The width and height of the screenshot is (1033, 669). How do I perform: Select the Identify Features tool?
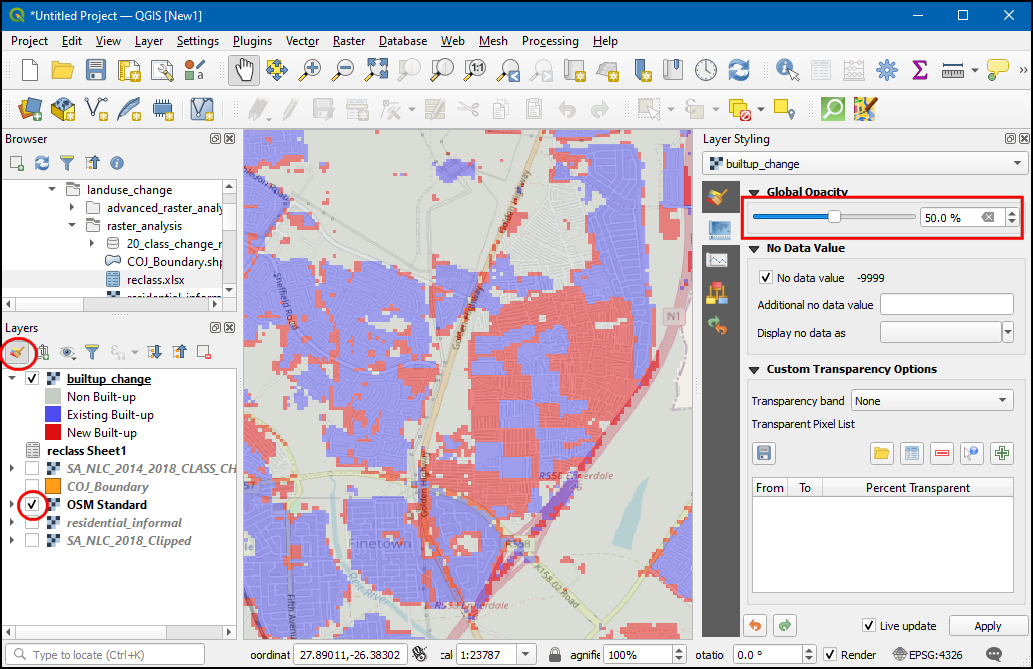point(788,70)
